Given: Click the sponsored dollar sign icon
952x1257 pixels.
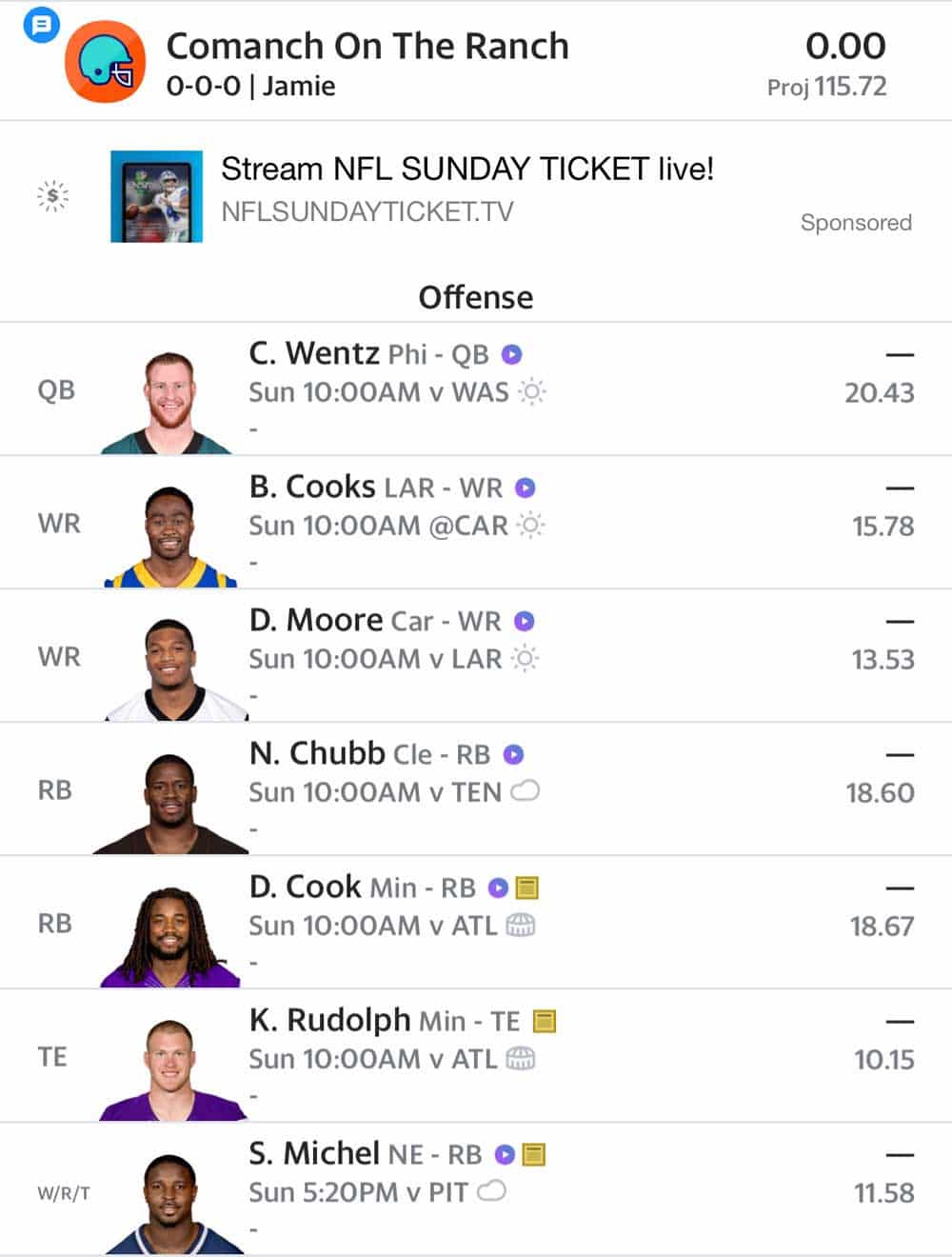Looking at the screenshot, I should pos(53,196).
